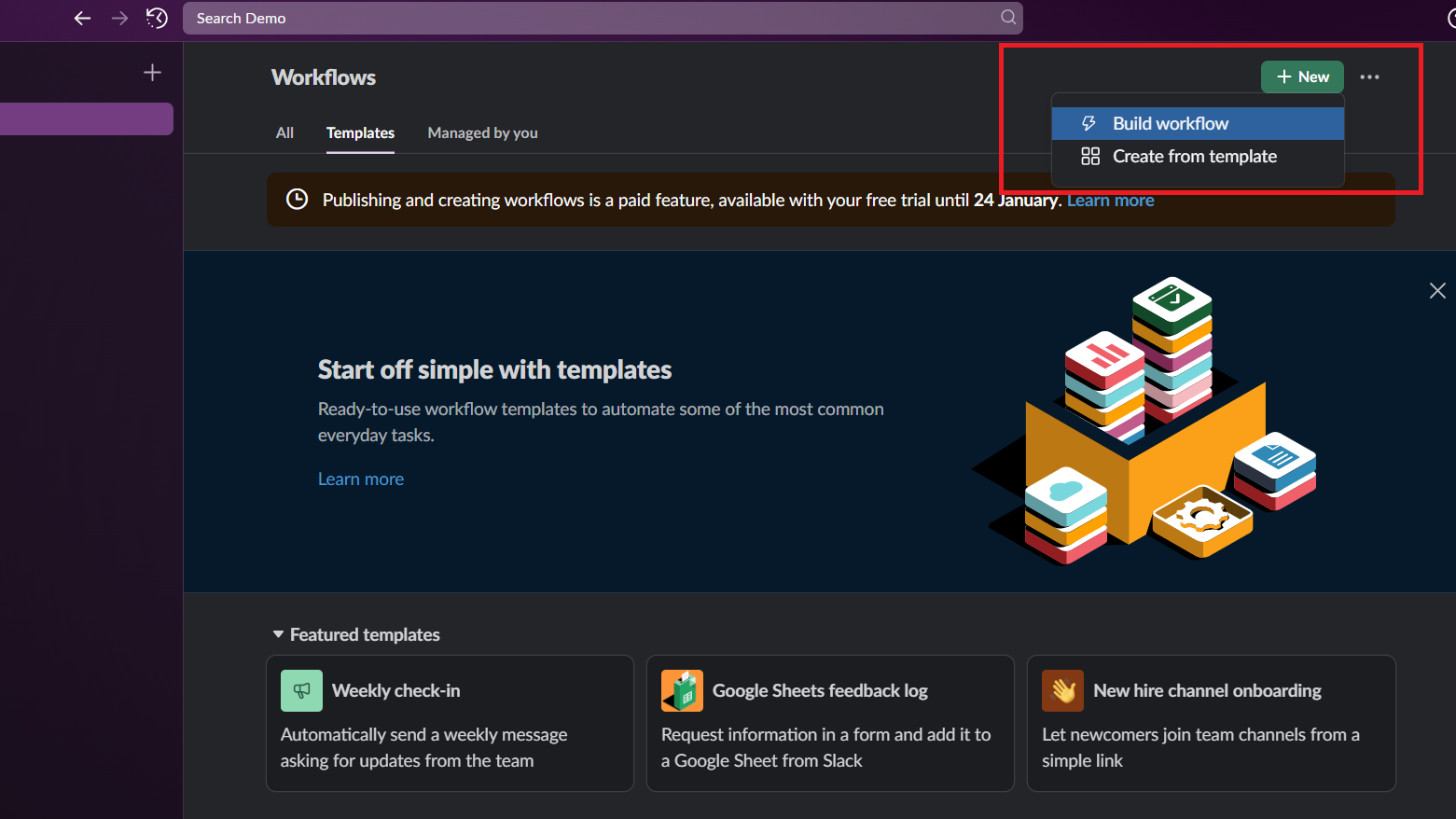Open Google Sheets feedback log template
This screenshot has height=819, width=1456.
click(830, 723)
